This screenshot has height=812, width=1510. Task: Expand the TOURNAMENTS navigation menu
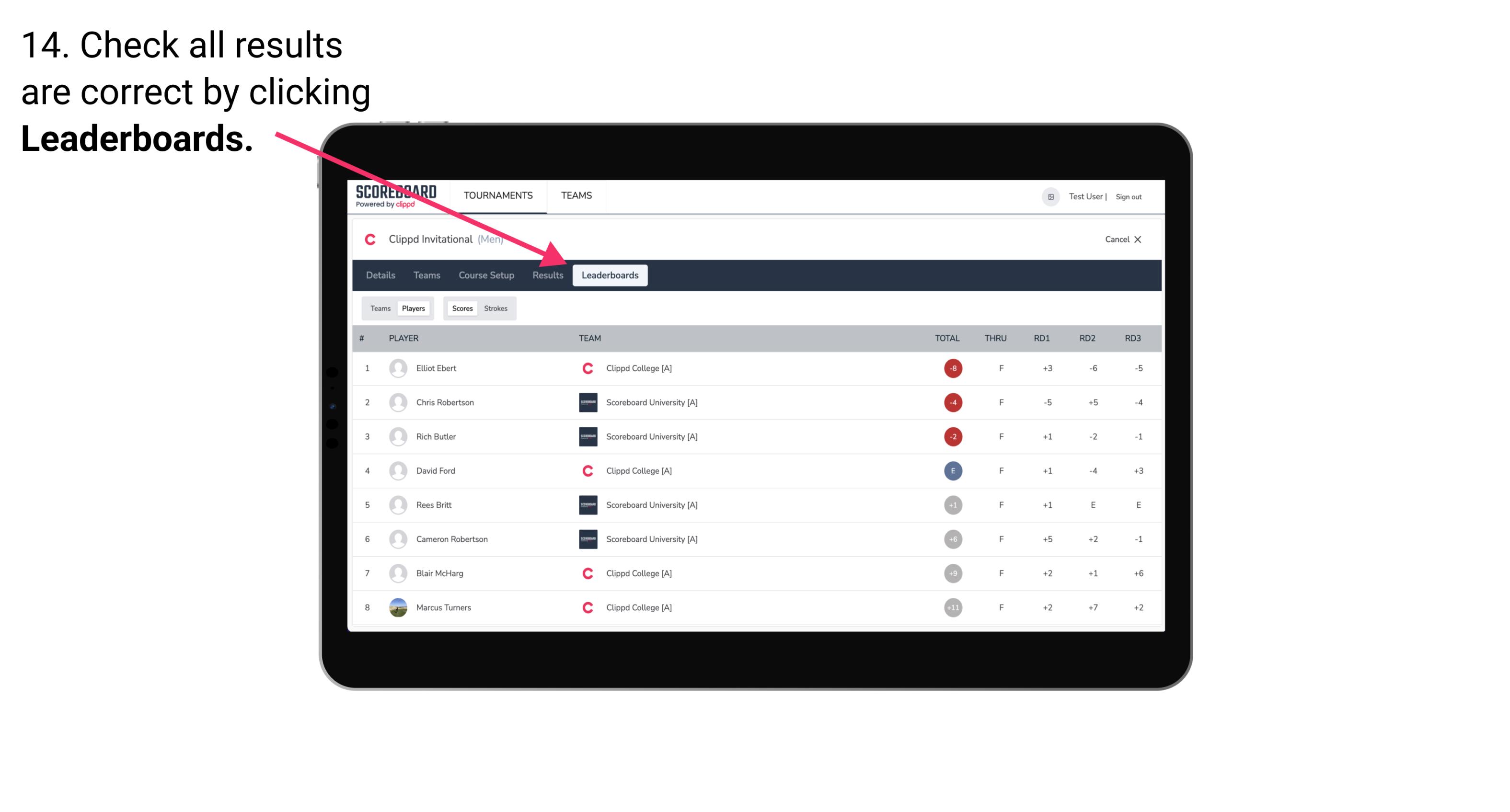coord(498,195)
